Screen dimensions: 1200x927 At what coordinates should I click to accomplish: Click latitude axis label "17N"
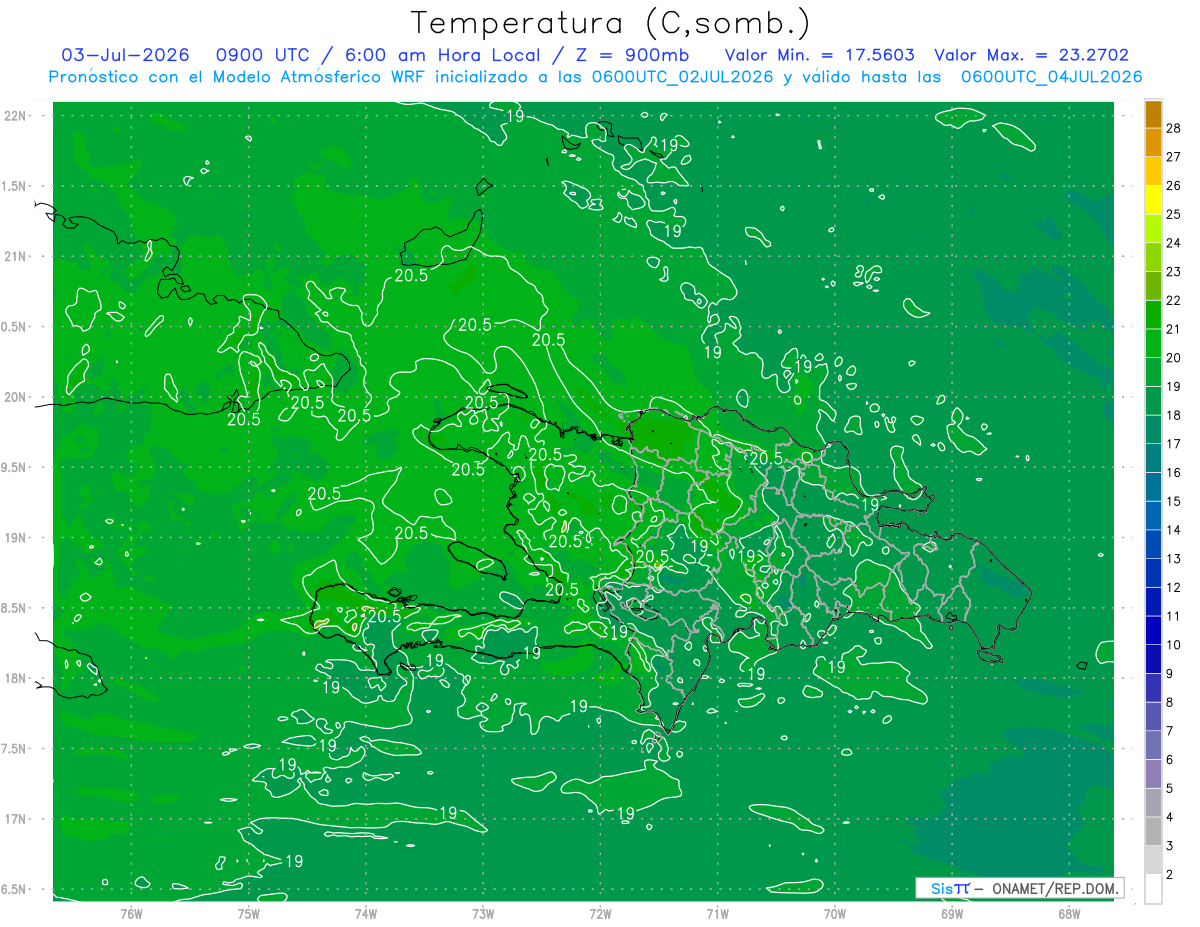[x=17, y=819]
